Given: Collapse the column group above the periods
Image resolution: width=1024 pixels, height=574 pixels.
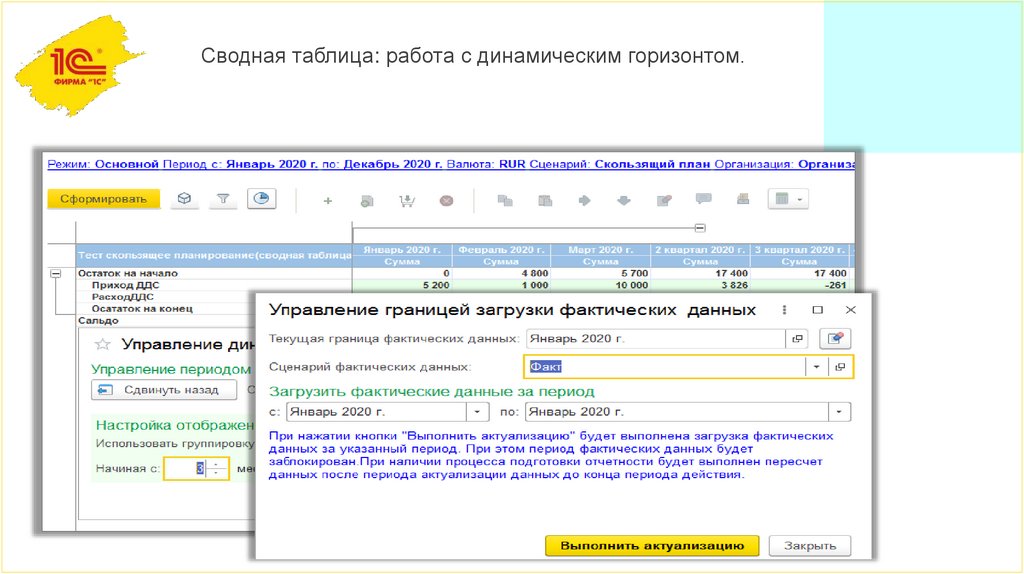Looking at the screenshot, I should [x=700, y=228].
